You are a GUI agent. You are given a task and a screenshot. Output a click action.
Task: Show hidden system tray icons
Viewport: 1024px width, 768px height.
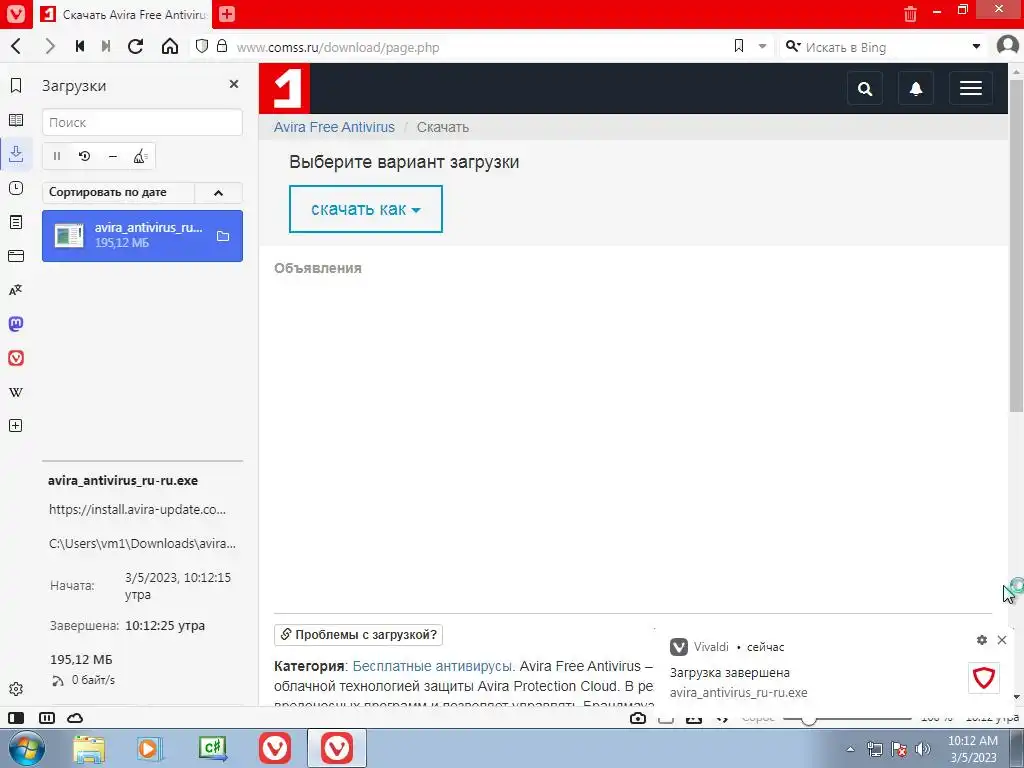click(850, 750)
